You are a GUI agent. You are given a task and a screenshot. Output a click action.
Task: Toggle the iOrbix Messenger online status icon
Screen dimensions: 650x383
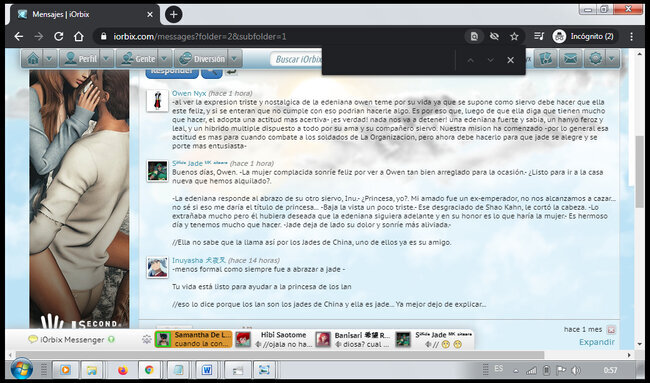pyautogui.click(x=111, y=339)
